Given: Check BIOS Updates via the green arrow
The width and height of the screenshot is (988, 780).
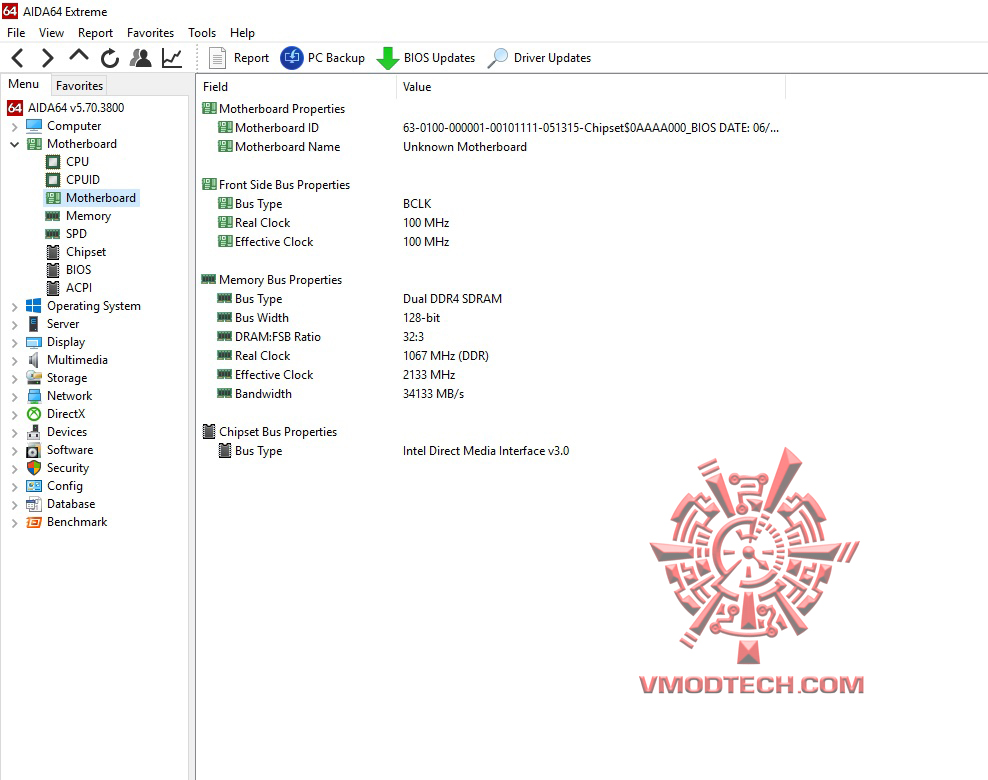Looking at the screenshot, I should [x=426, y=58].
